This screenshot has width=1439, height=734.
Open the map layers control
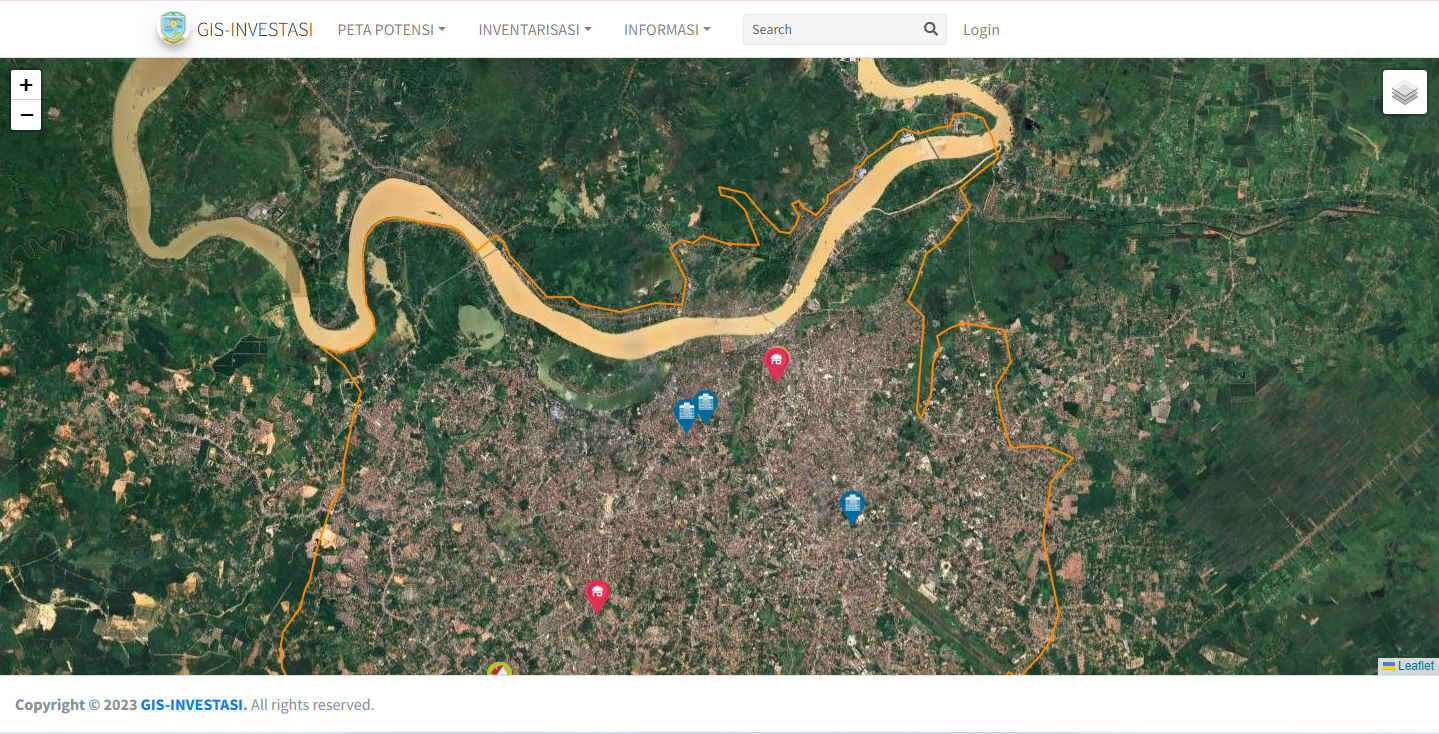pos(1404,92)
